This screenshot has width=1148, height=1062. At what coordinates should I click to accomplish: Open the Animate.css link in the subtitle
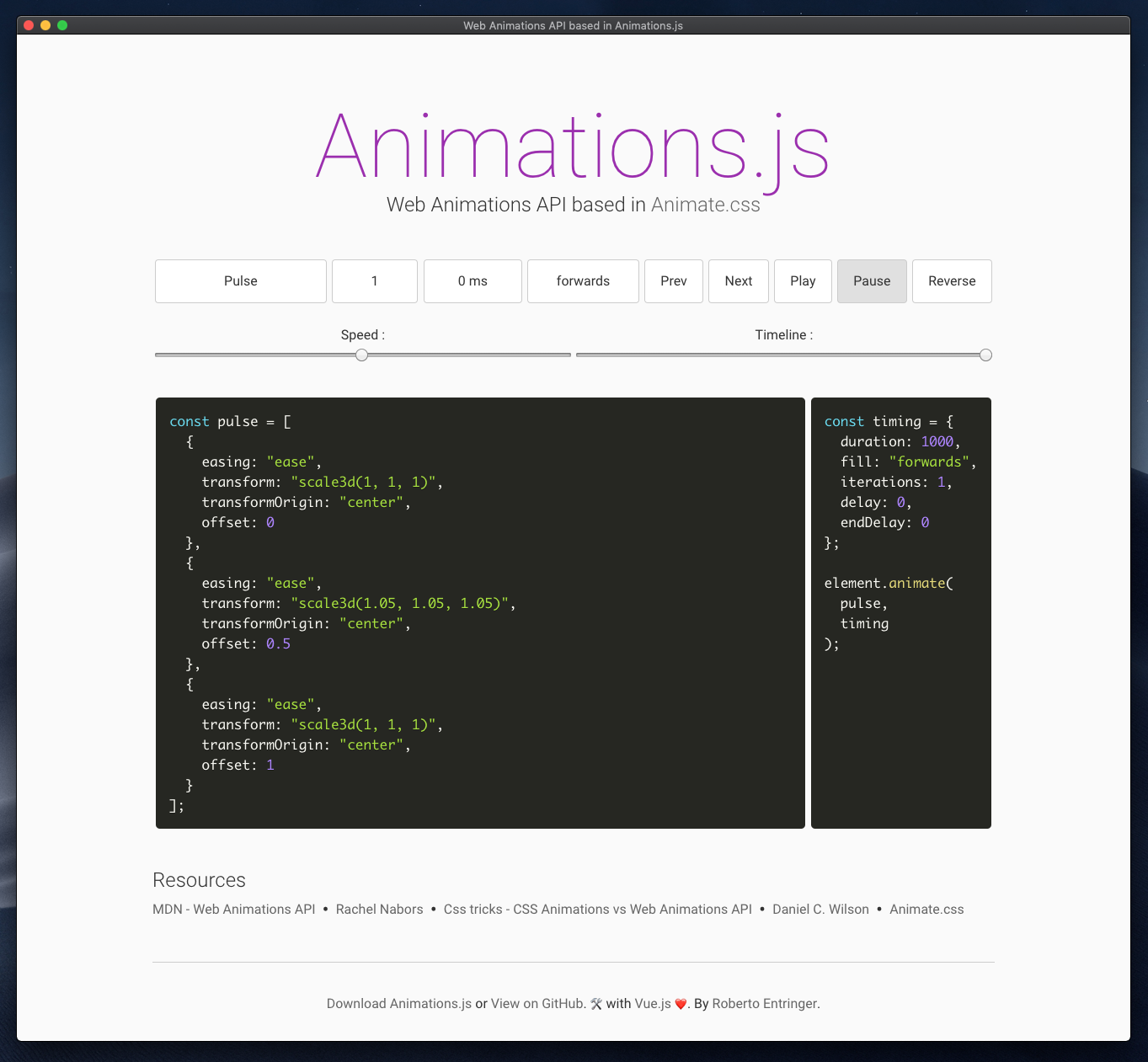706,205
